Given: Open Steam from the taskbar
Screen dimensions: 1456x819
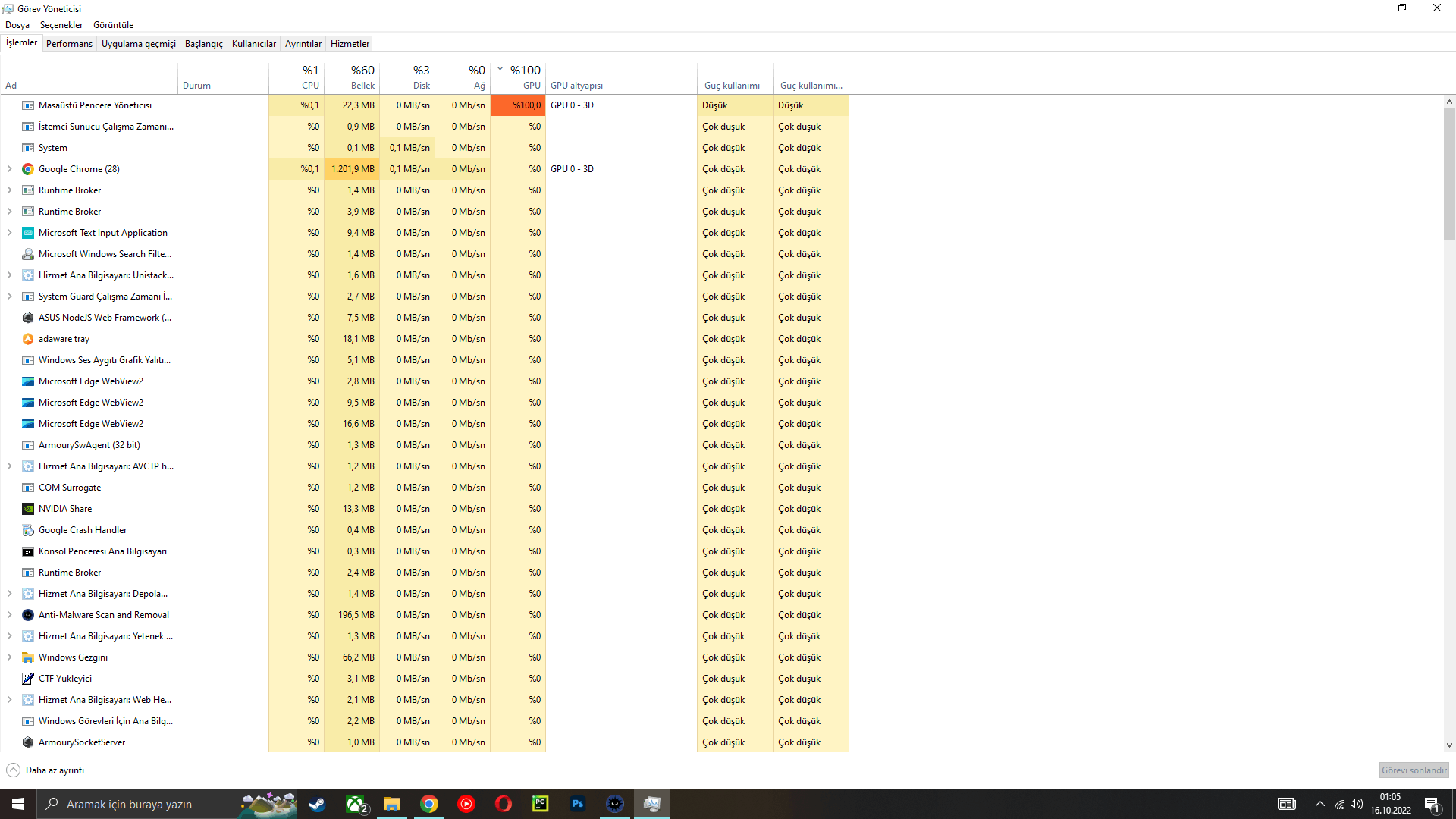Looking at the screenshot, I should click(x=317, y=804).
